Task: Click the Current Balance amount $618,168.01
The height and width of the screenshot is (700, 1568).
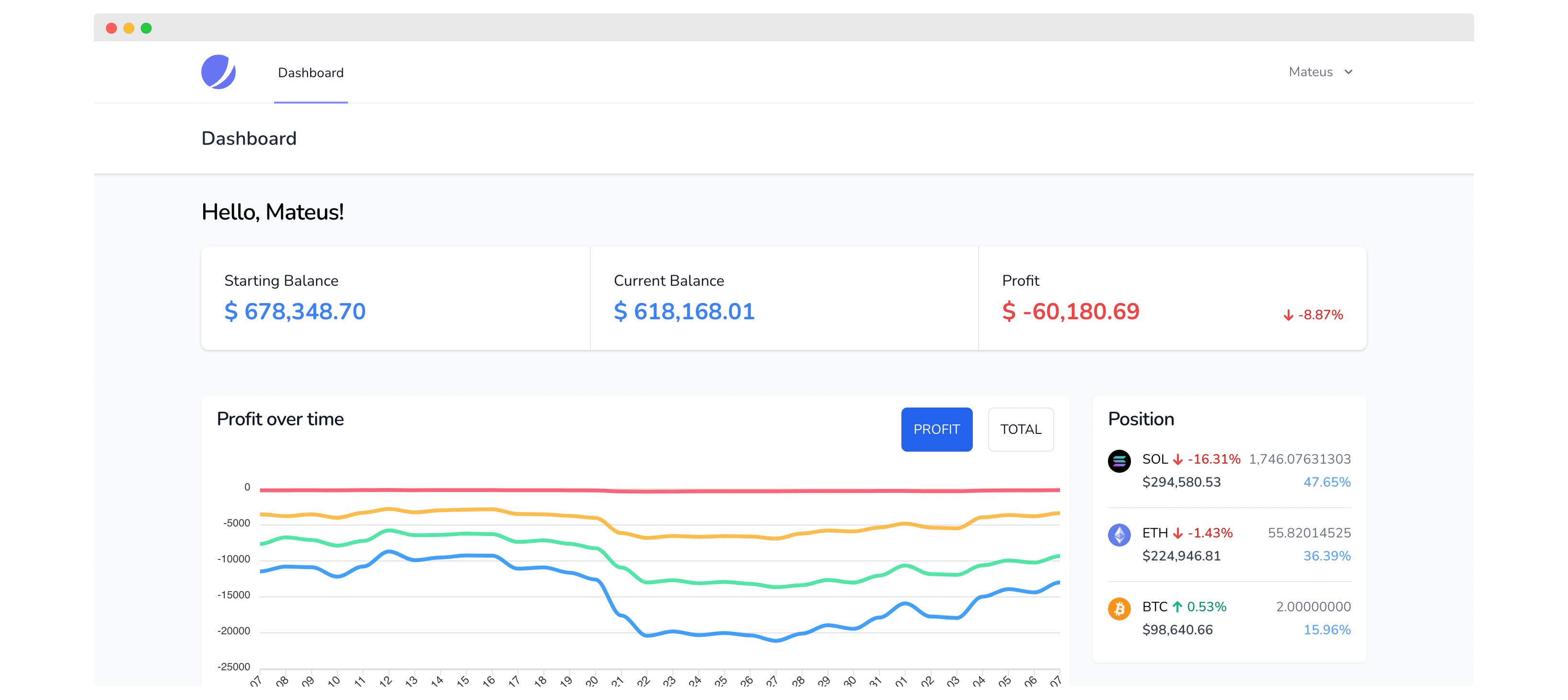Action: point(684,312)
